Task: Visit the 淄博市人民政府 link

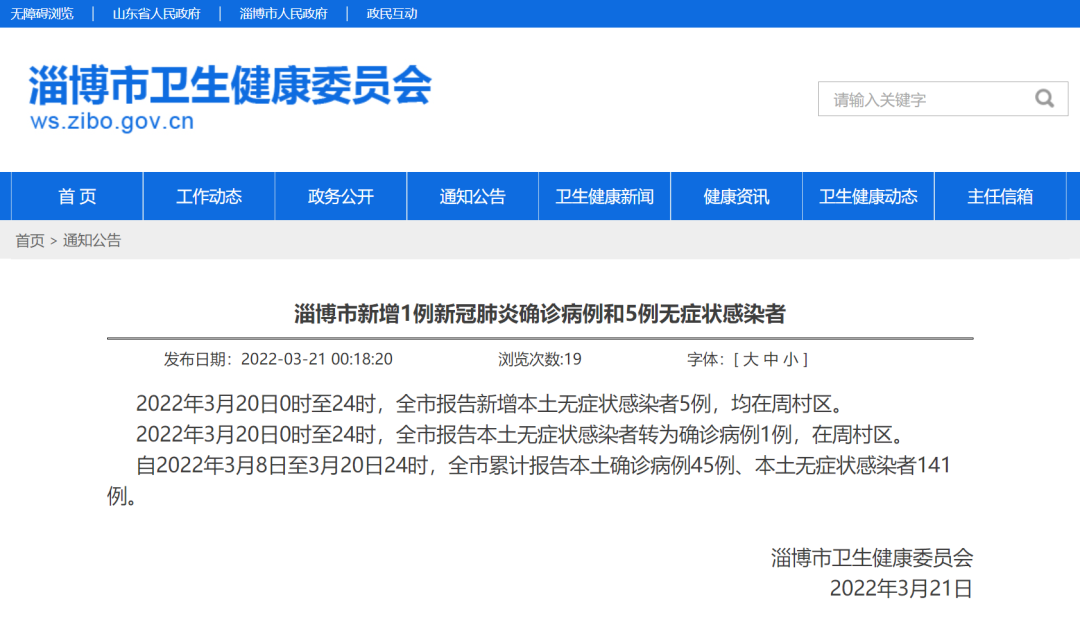Action: click(x=283, y=14)
